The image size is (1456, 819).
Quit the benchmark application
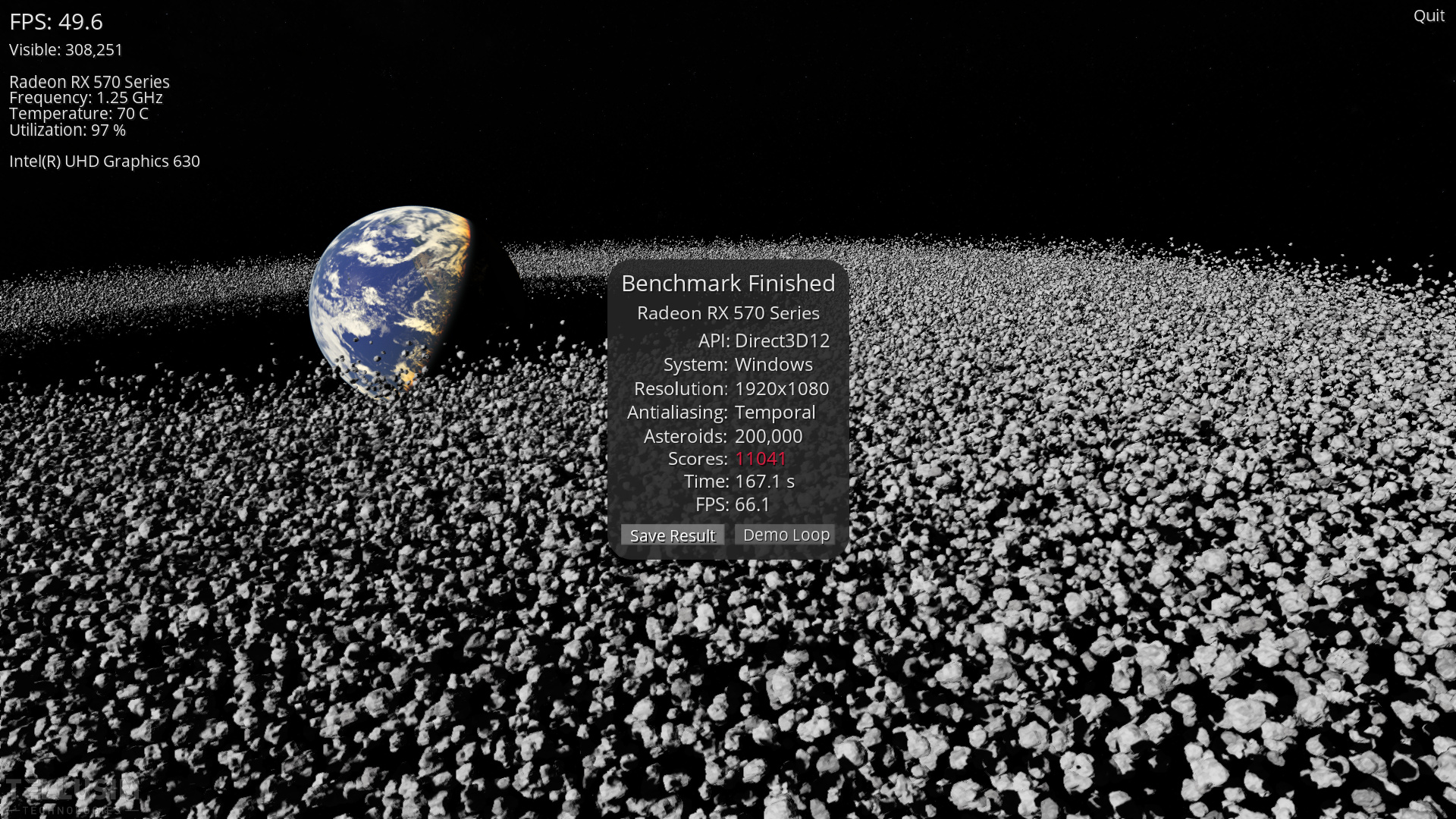[1428, 16]
